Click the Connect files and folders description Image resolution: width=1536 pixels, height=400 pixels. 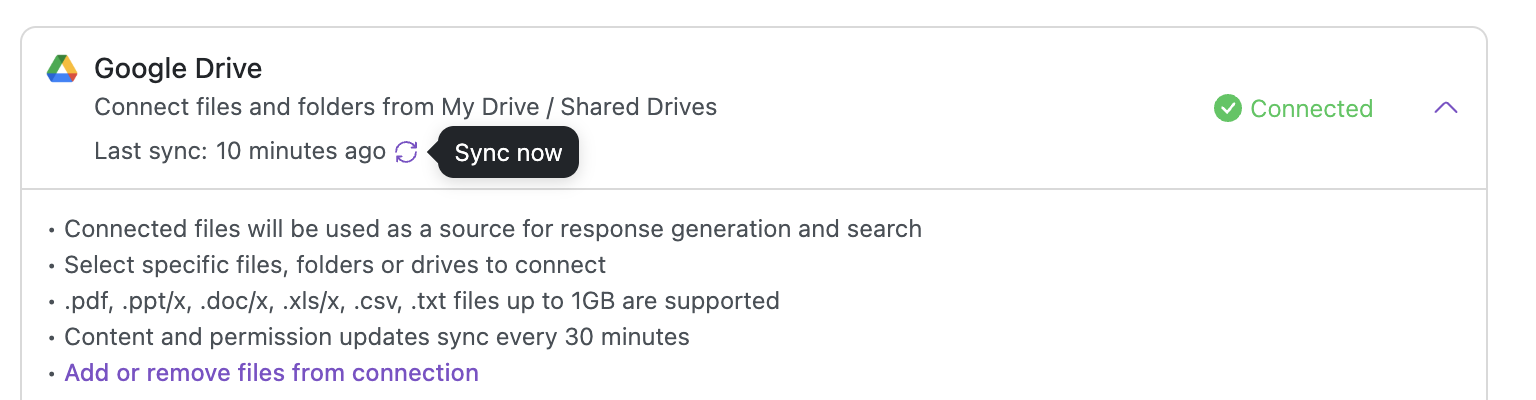tap(405, 107)
